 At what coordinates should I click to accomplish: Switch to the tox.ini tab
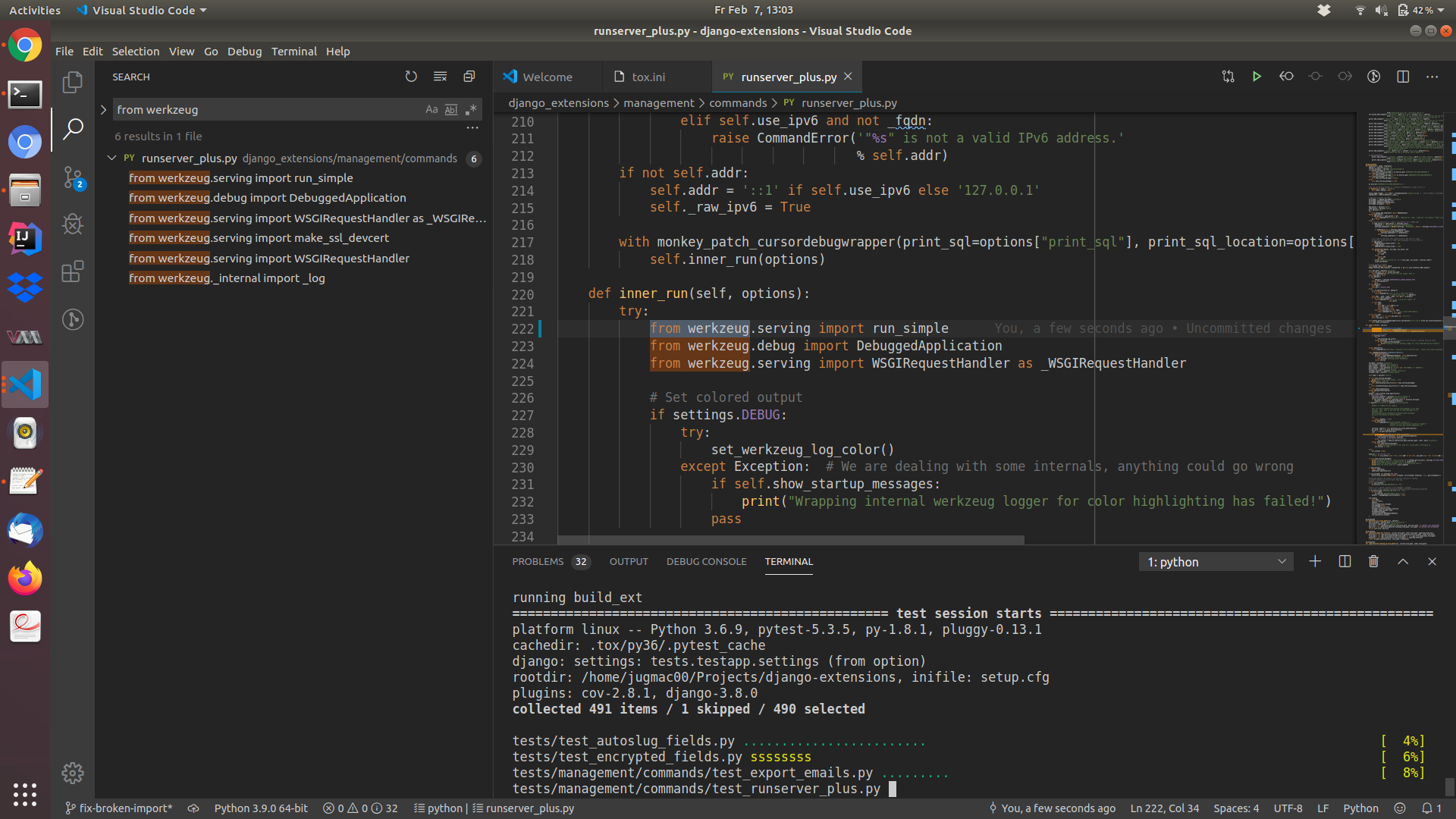(x=649, y=77)
